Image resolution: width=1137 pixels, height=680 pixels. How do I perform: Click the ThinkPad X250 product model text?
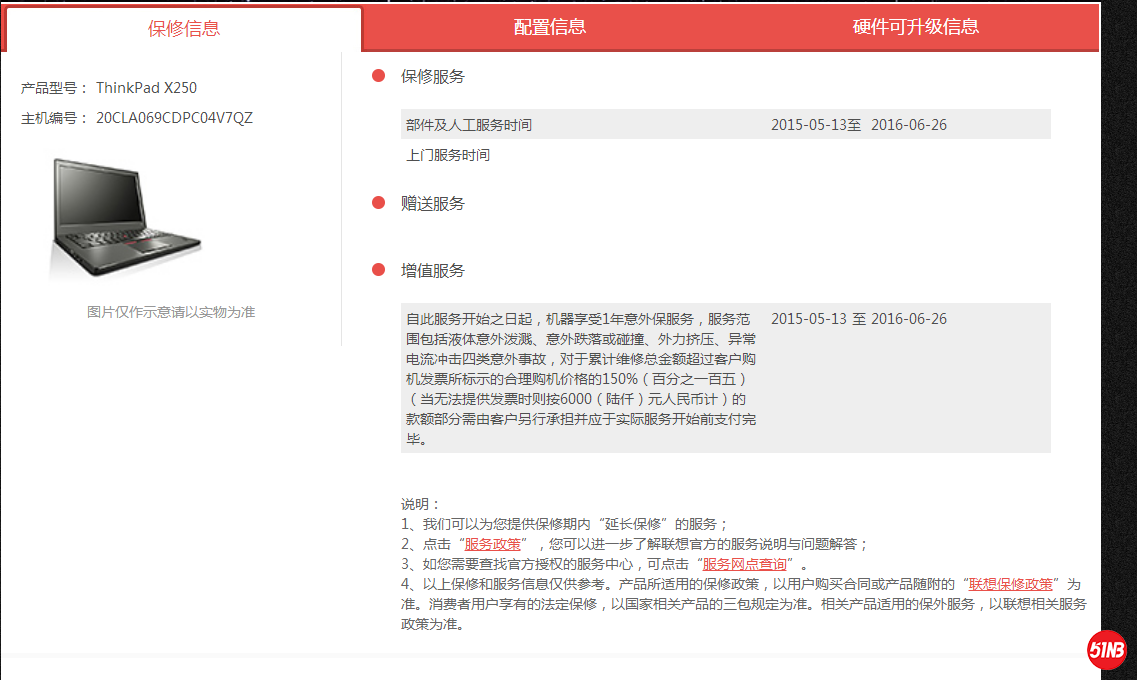coord(146,88)
